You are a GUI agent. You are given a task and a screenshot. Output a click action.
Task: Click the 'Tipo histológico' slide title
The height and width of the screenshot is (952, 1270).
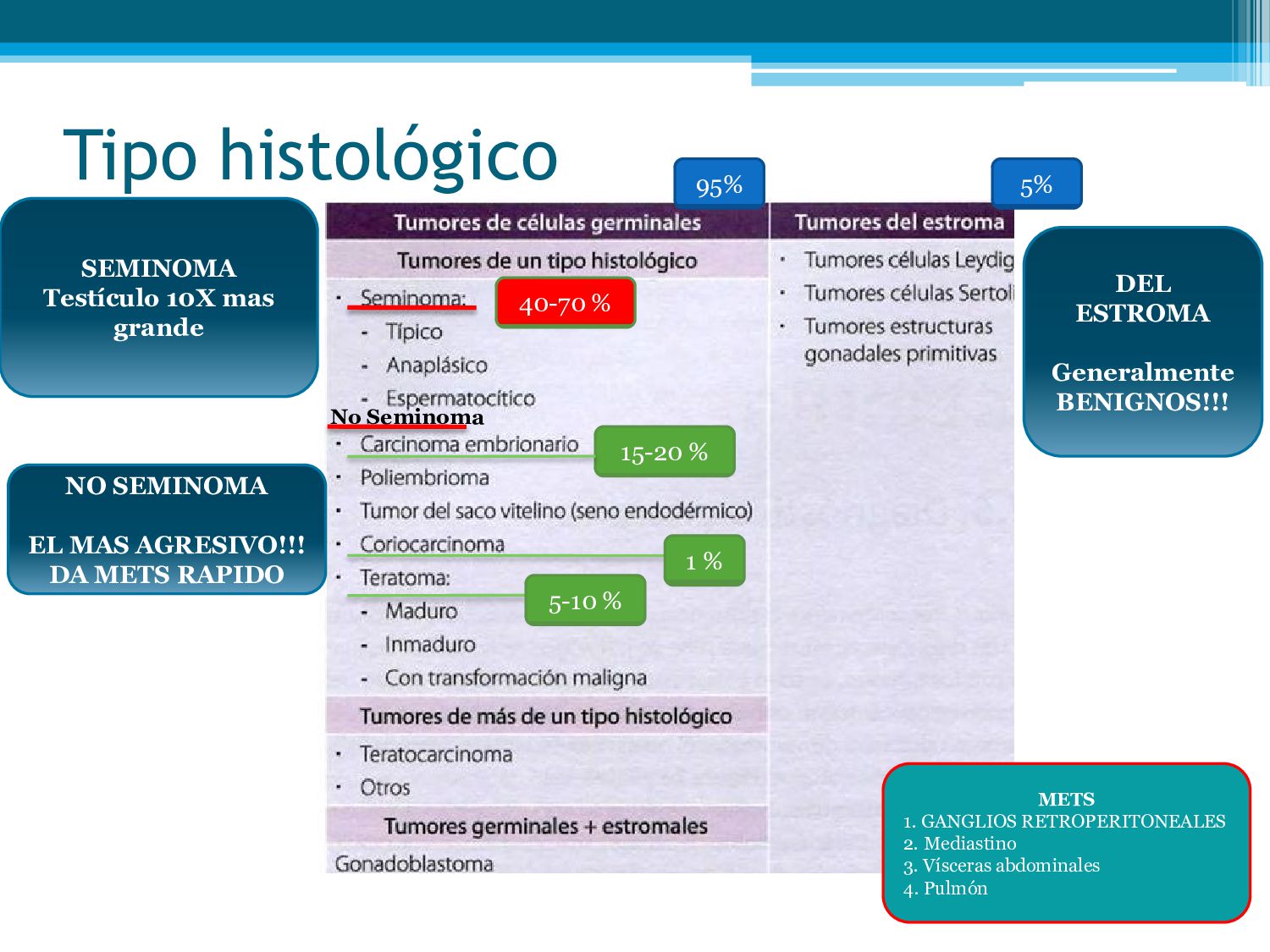311,156
